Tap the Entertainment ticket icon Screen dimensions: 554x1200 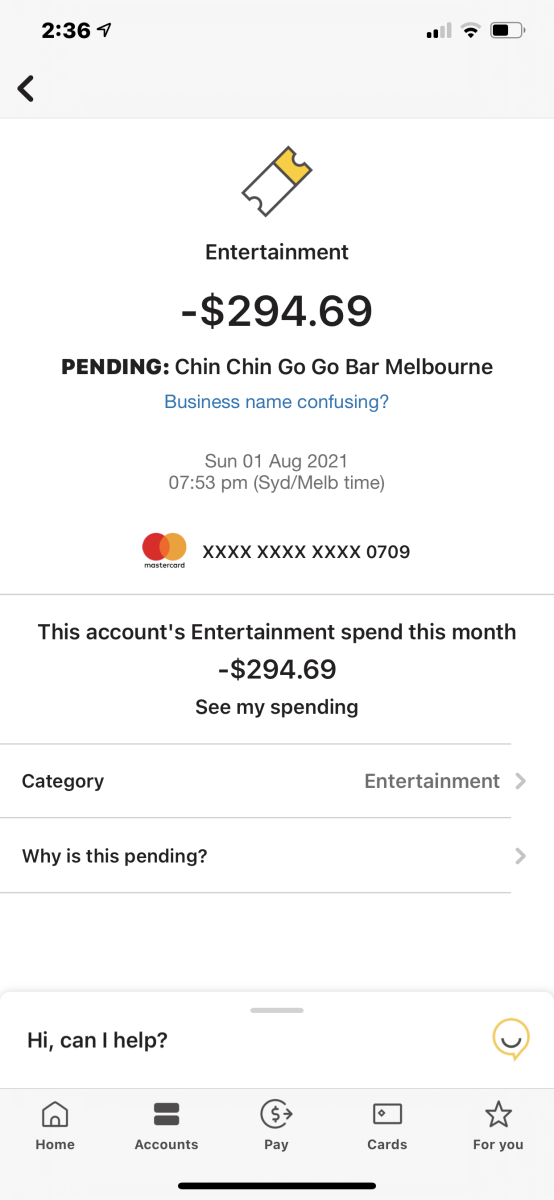(x=276, y=181)
